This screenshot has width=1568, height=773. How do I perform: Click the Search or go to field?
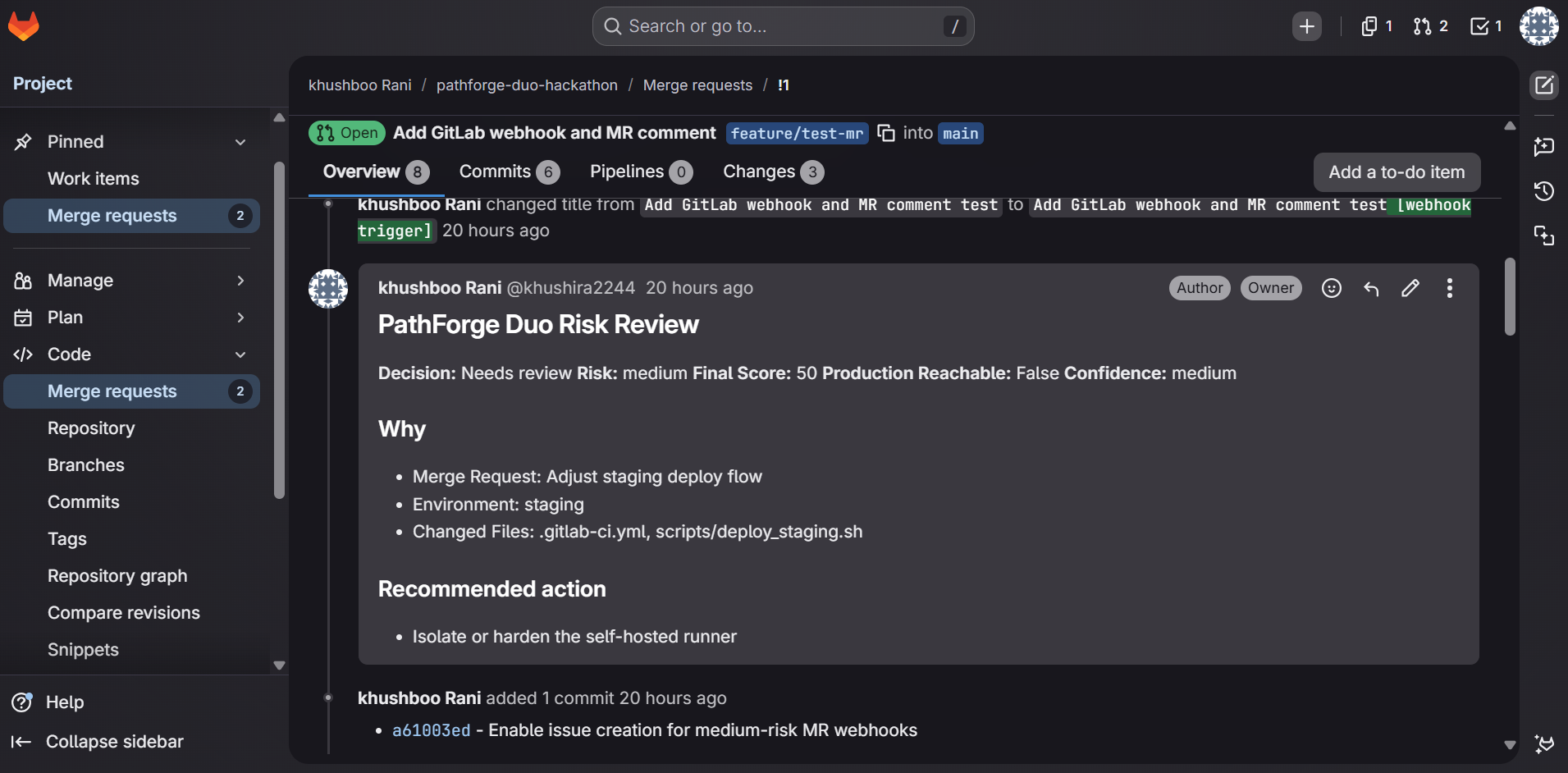[783, 26]
